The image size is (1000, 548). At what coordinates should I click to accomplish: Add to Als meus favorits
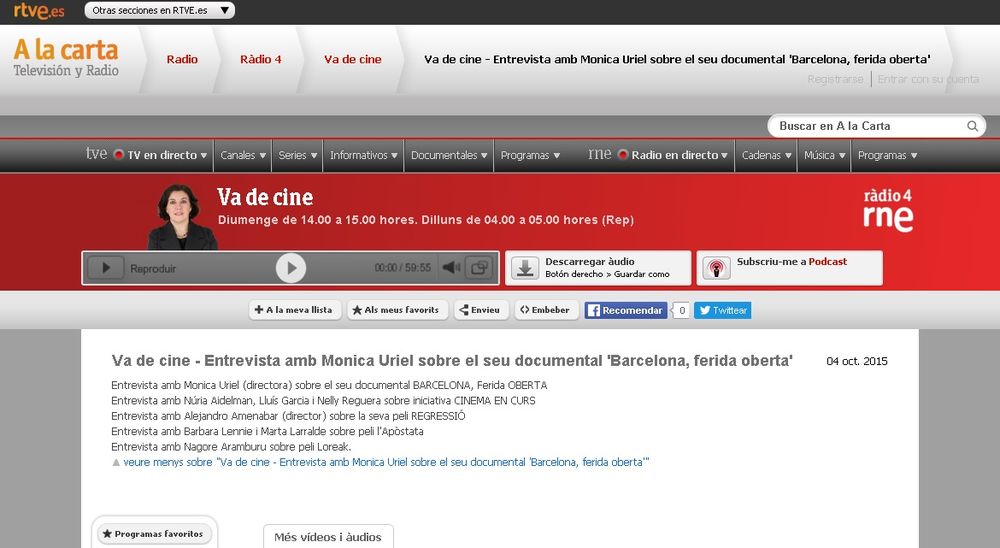click(x=397, y=310)
